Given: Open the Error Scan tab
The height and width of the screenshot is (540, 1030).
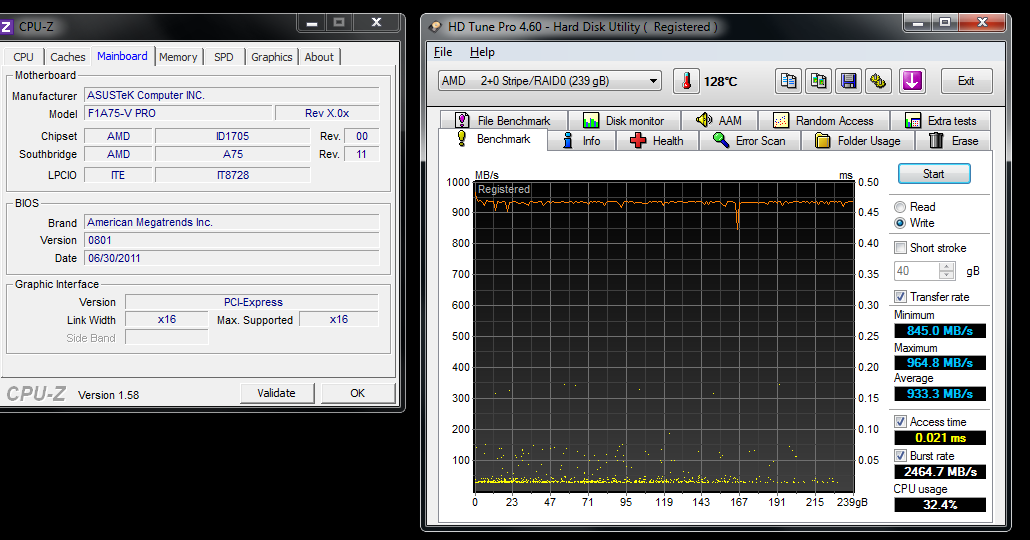Looking at the screenshot, I should [x=750, y=141].
